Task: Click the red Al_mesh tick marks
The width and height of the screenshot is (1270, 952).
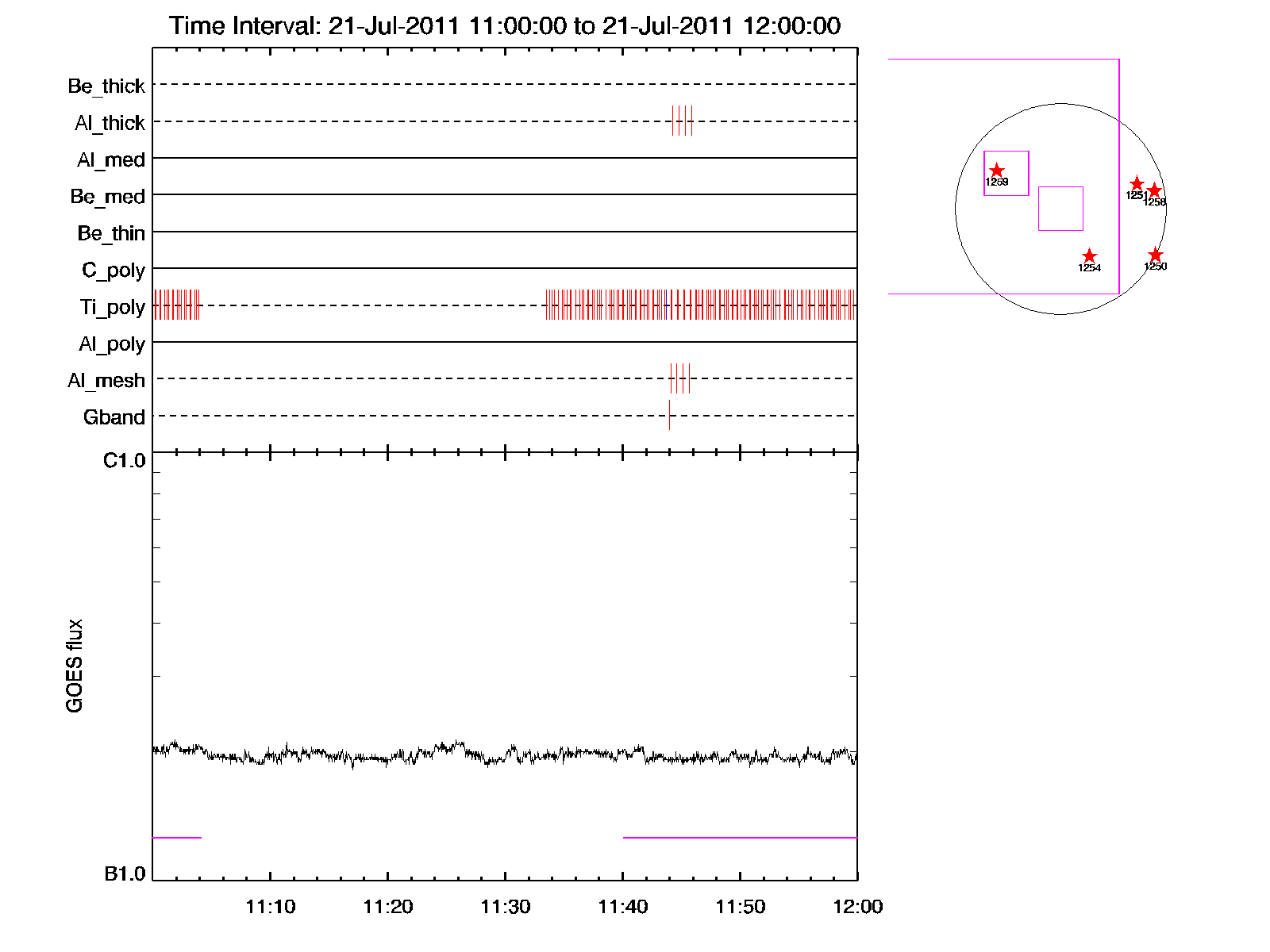Action: tap(680, 378)
